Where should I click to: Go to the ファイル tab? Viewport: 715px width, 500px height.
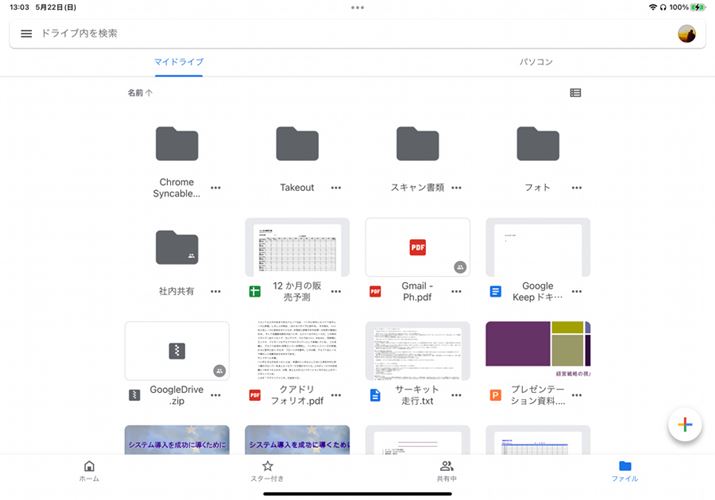(x=625, y=471)
